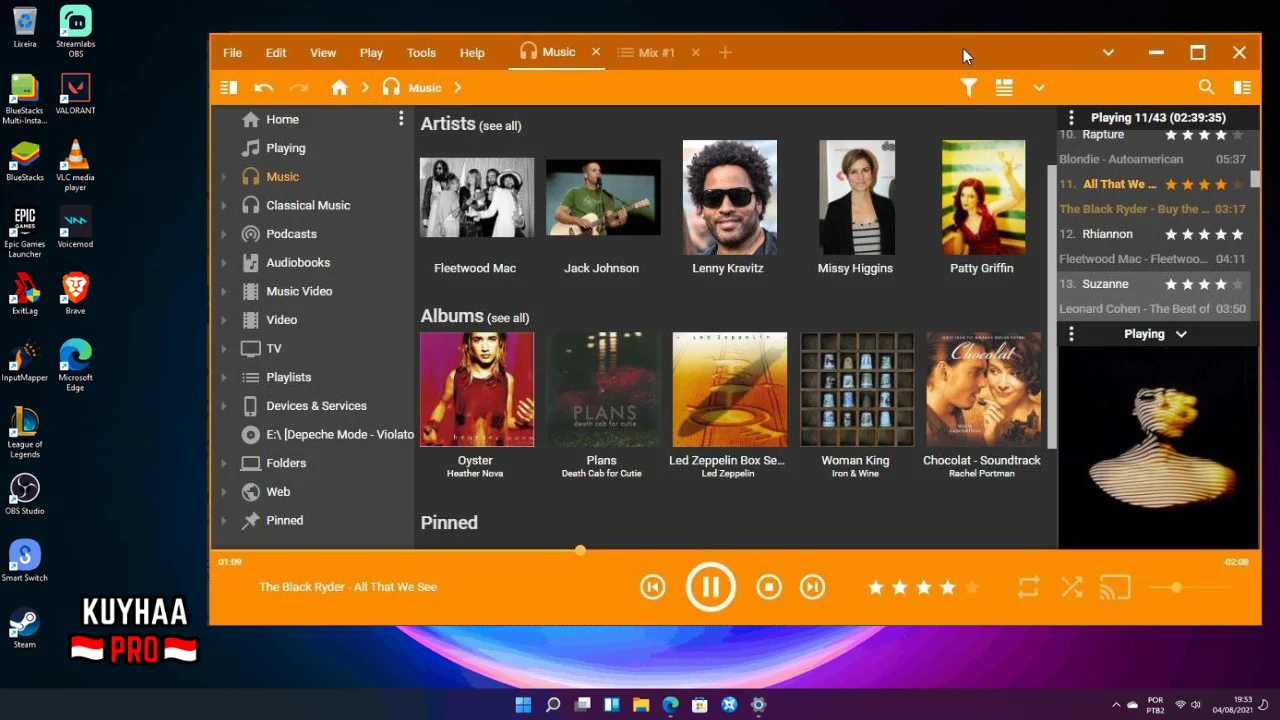
Task: Skip to the next track
Action: (813, 587)
